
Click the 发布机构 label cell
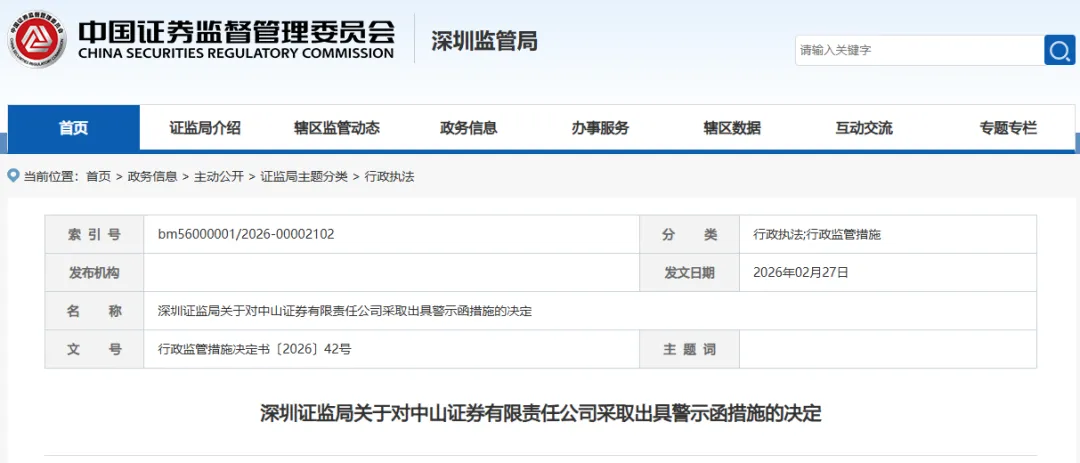94,273
